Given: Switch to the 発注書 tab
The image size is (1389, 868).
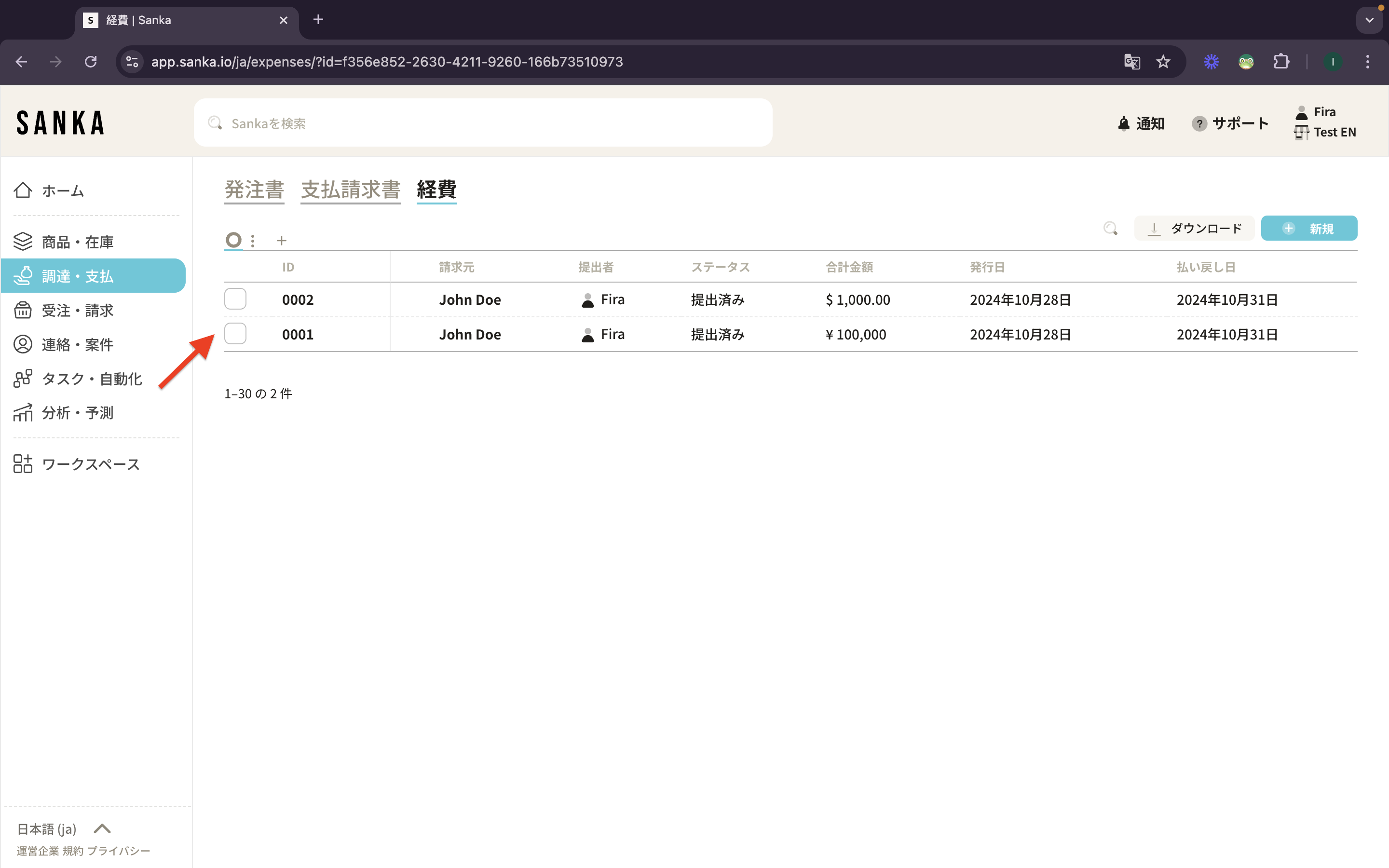Looking at the screenshot, I should [254, 190].
